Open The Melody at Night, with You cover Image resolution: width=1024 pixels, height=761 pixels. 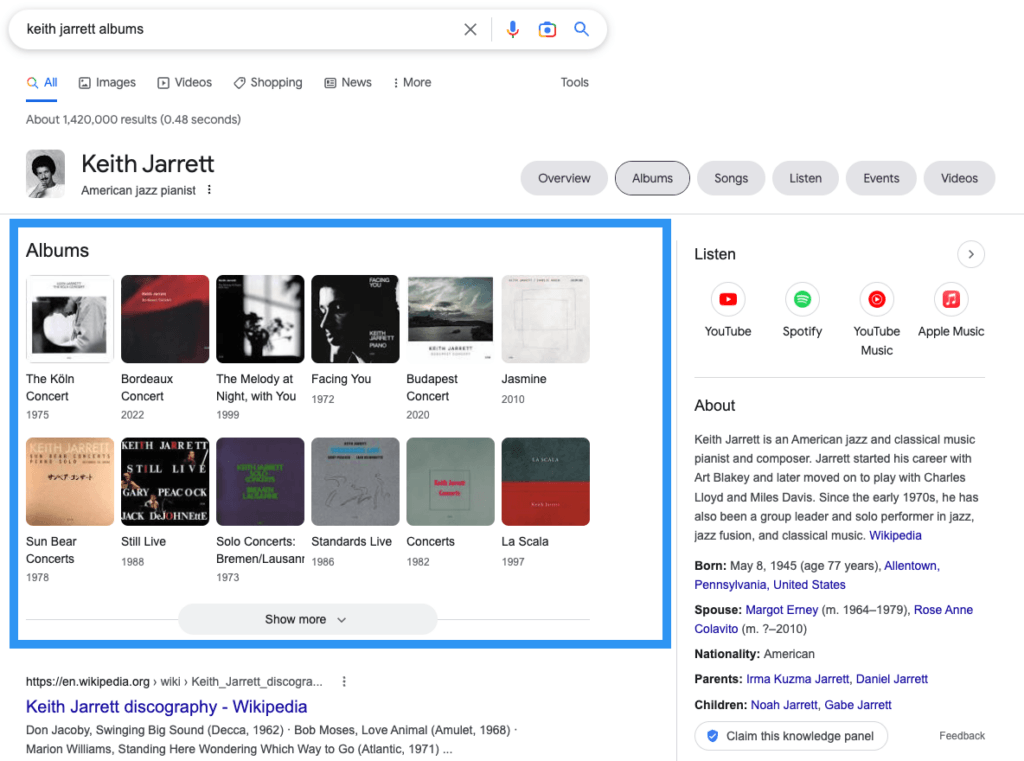click(x=260, y=319)
